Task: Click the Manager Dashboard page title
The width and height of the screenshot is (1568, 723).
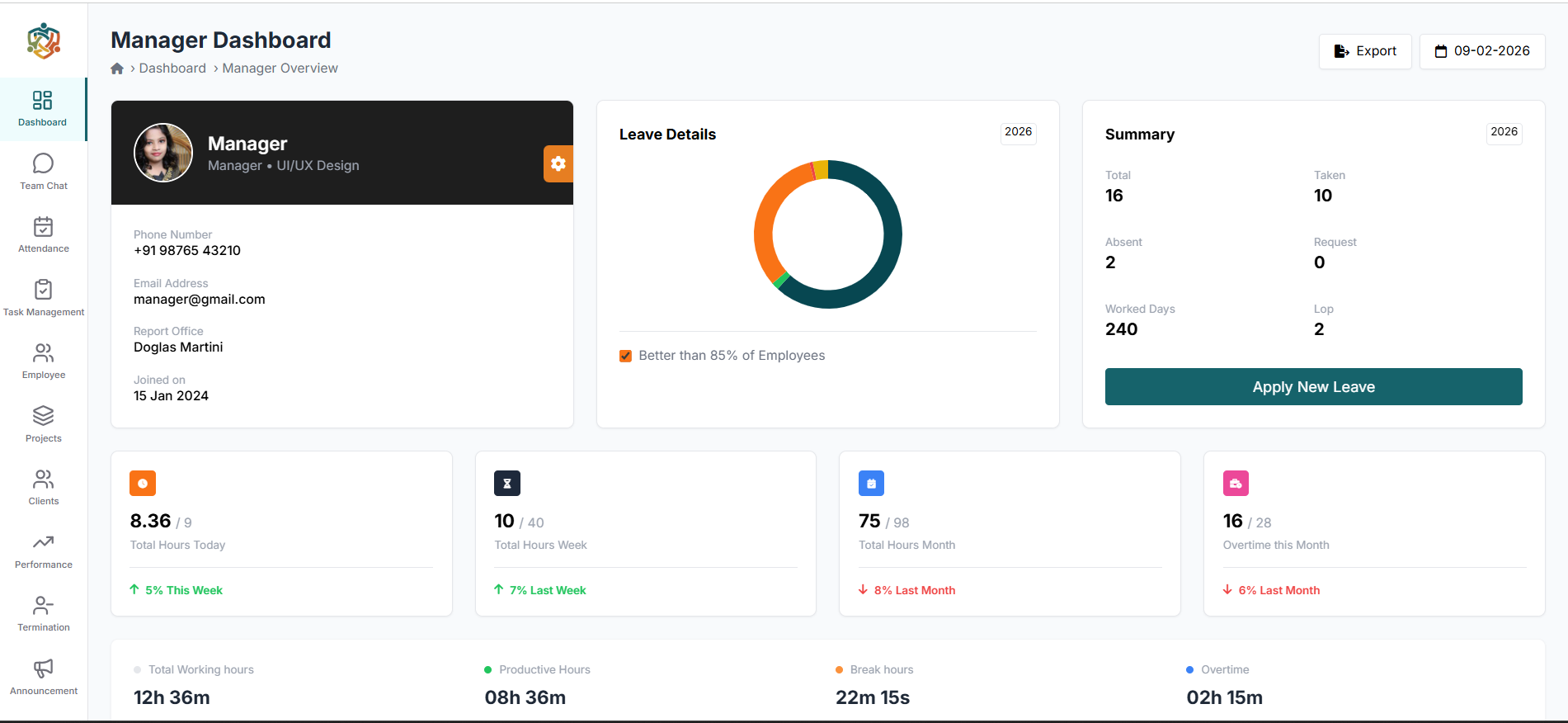Action: [221, 40]
